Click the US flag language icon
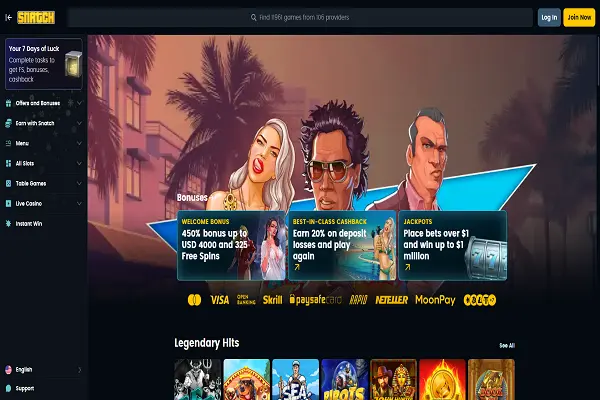This screenshot has height=400, width=600. (x=8, y=370)
